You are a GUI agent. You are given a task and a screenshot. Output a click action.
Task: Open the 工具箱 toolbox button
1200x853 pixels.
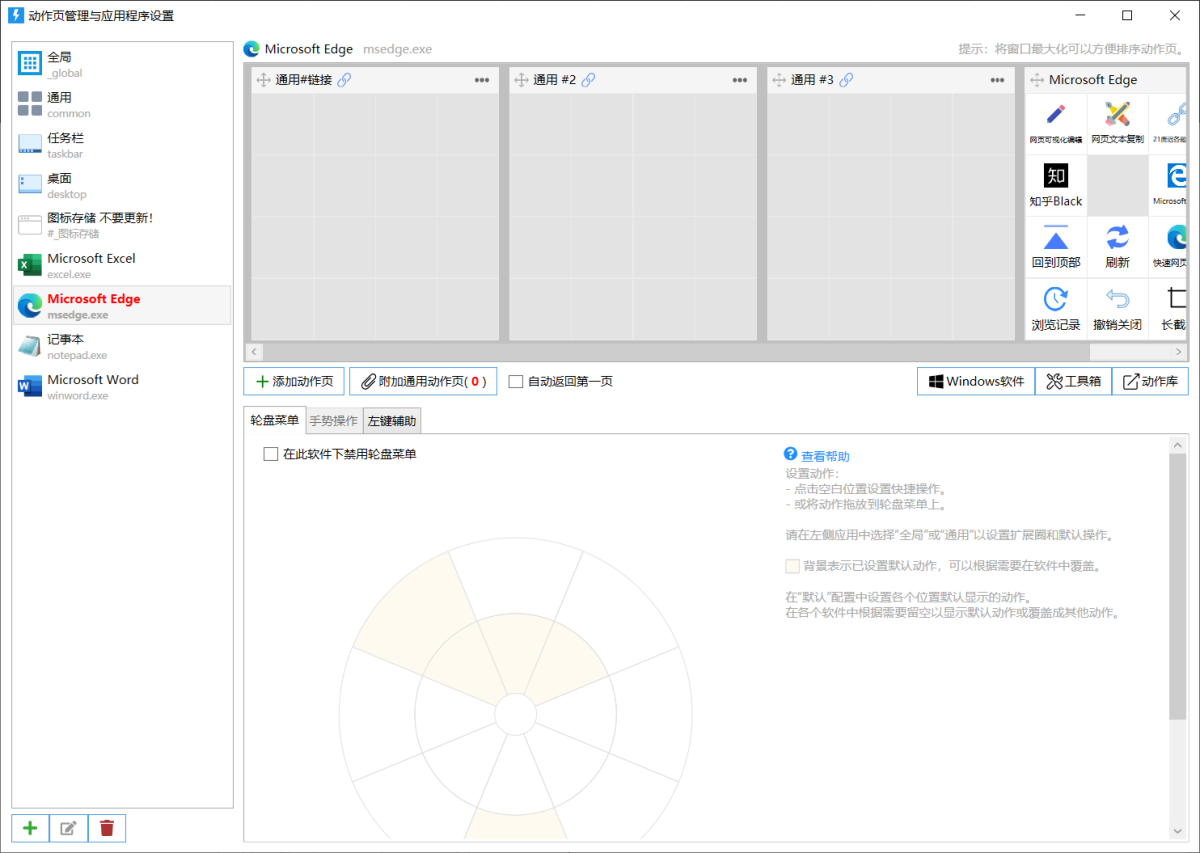(x=1073, y=381)
